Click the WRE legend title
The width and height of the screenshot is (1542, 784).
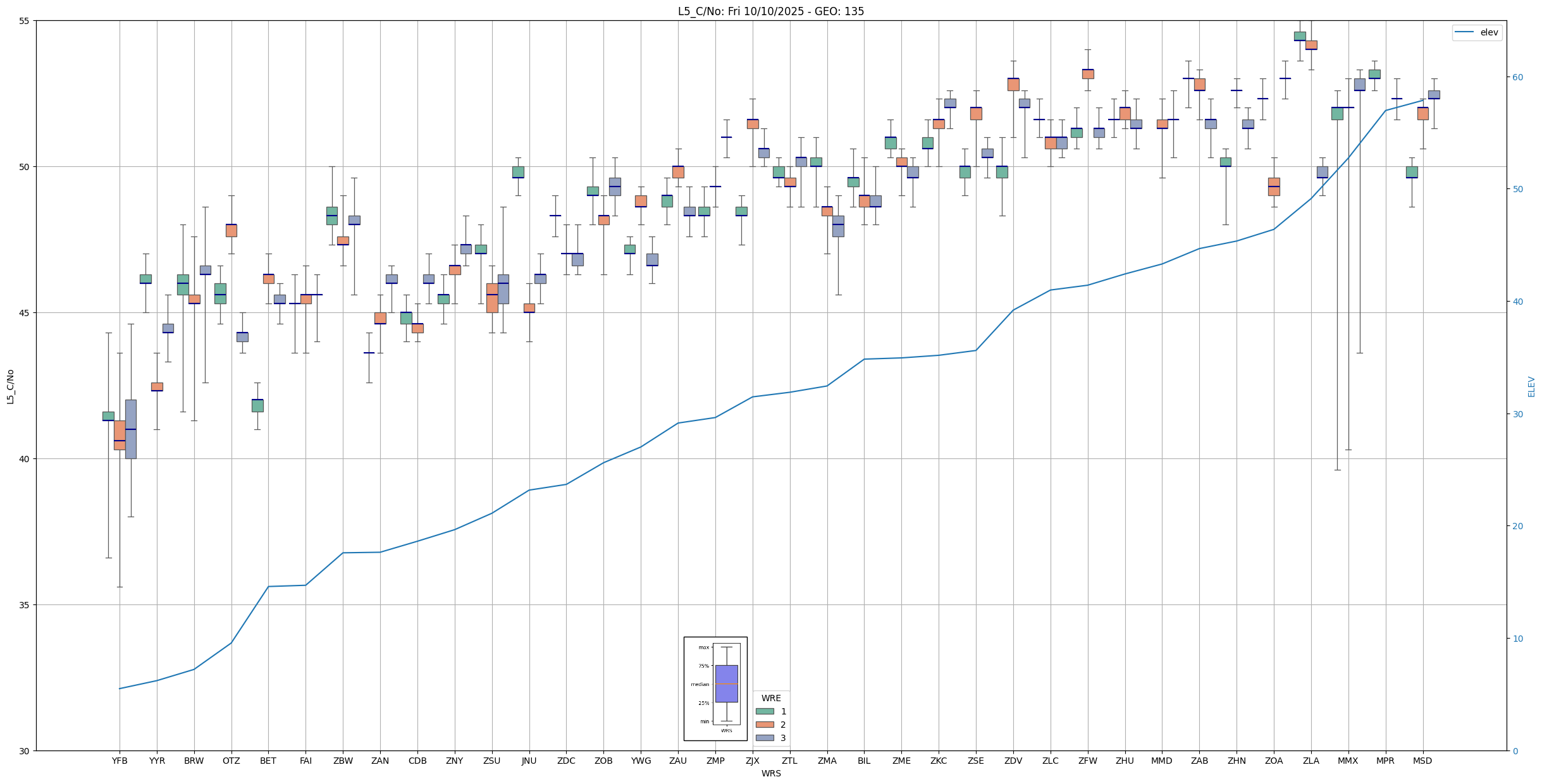point(771,698)
